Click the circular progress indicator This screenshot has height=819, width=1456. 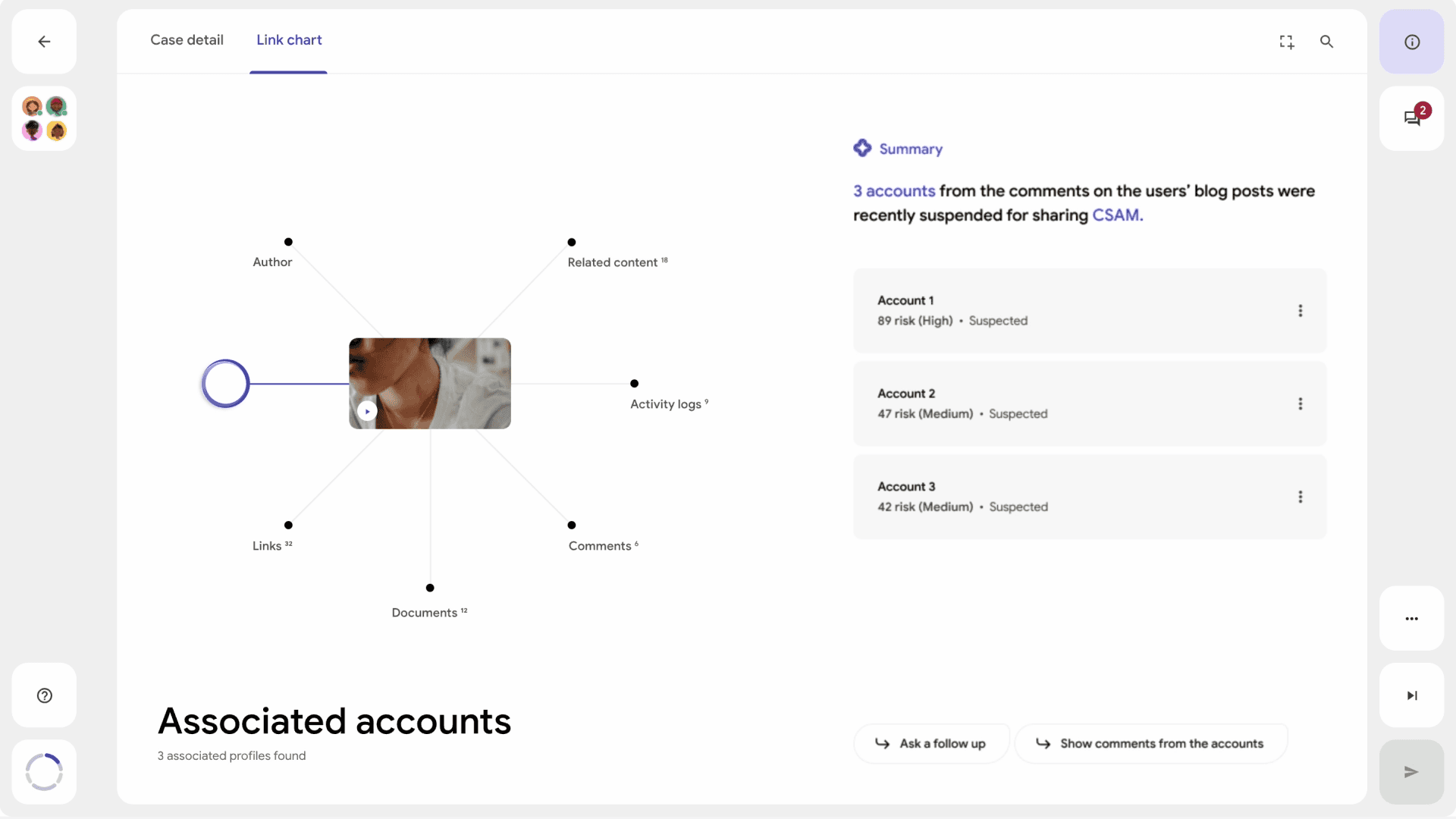[x=44, y=772]
